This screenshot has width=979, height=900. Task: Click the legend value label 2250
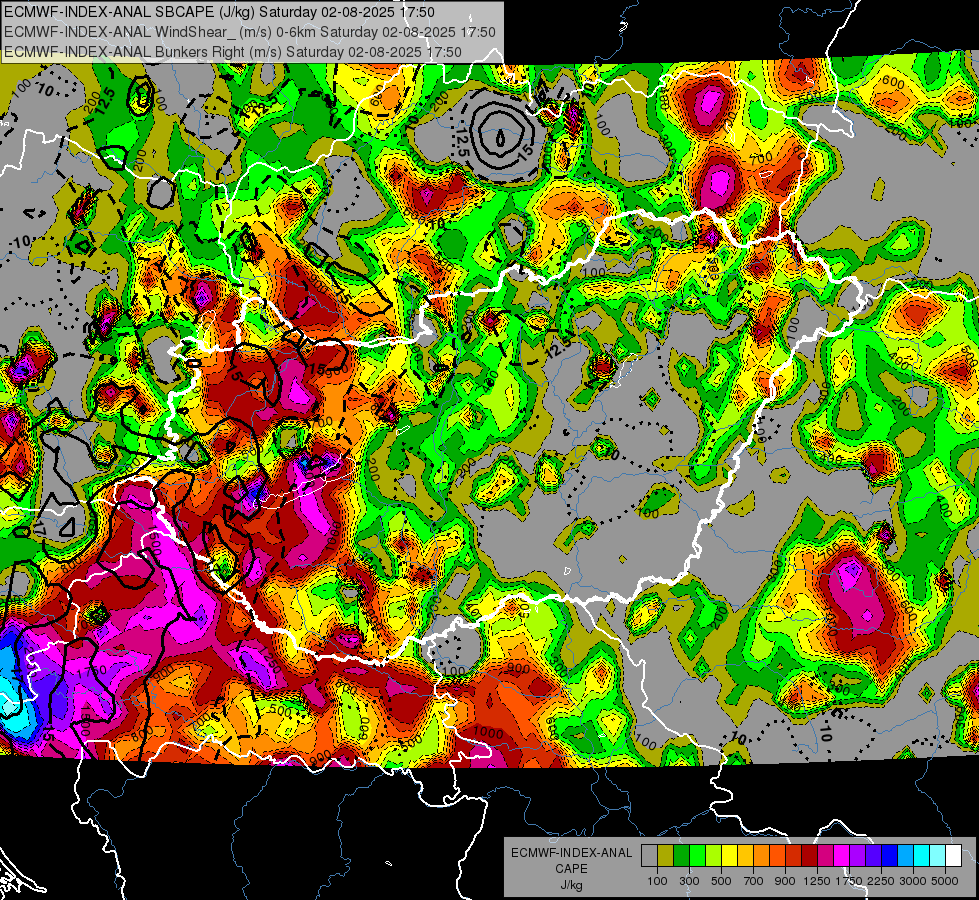click(x=882, y=881)
